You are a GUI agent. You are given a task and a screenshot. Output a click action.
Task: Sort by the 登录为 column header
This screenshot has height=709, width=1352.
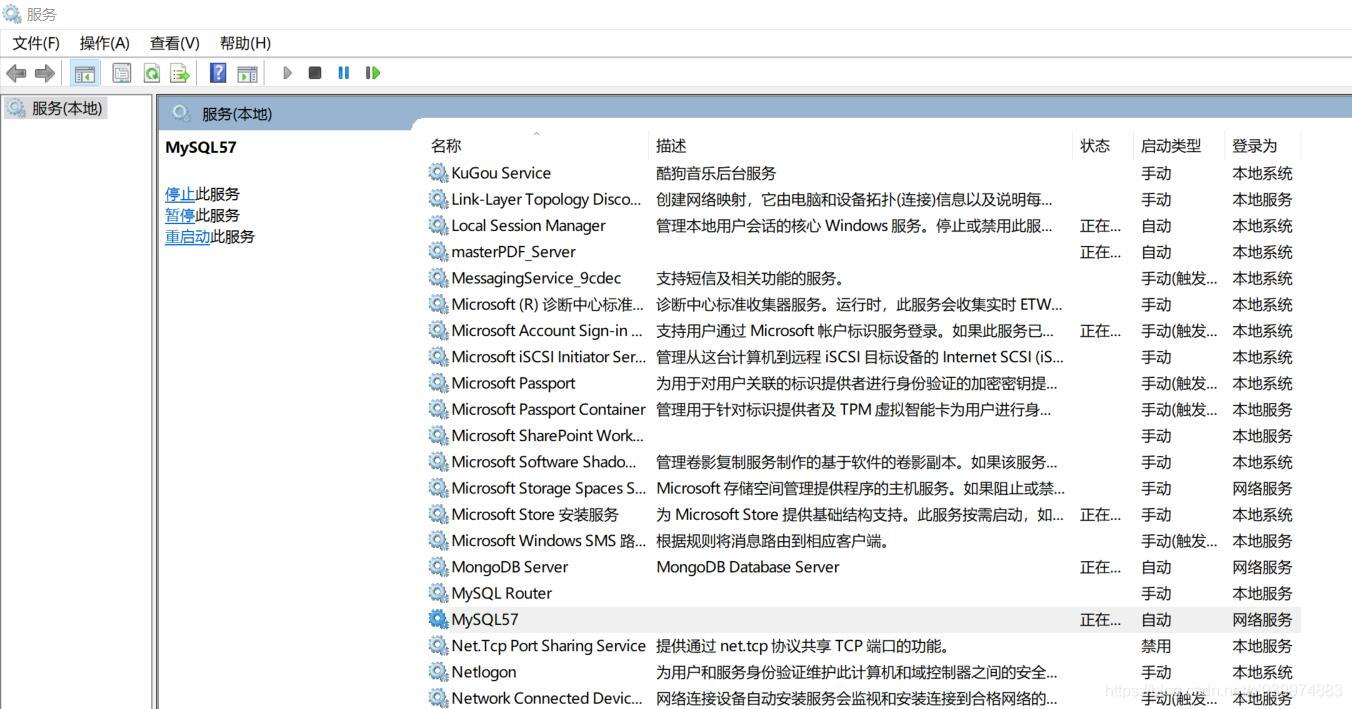[1255, 146]
